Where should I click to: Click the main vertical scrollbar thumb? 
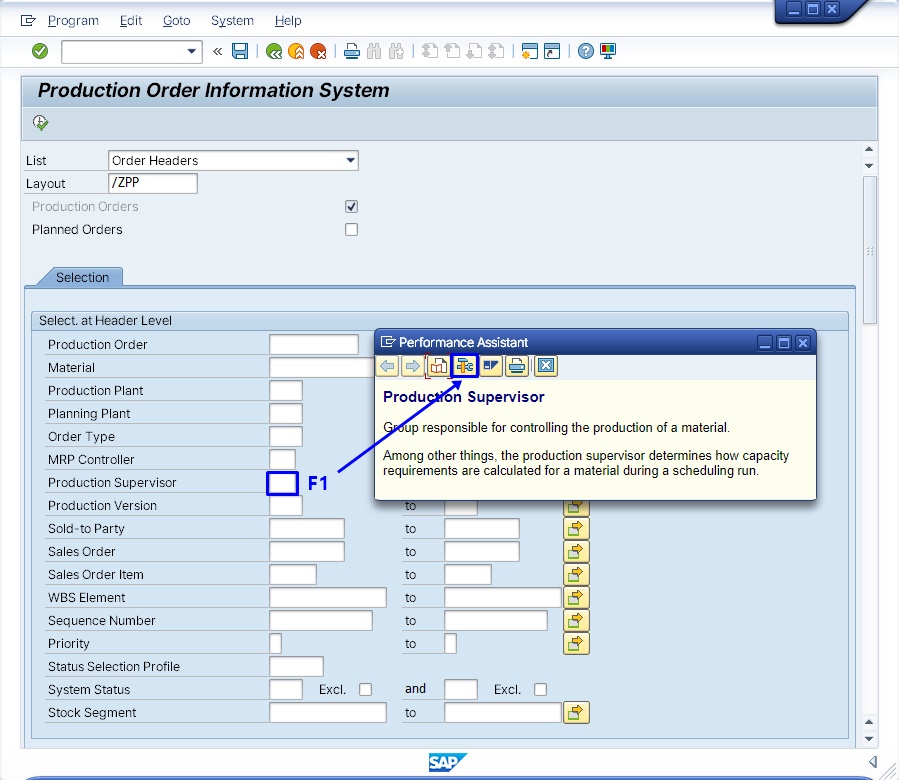click(870, 250)
